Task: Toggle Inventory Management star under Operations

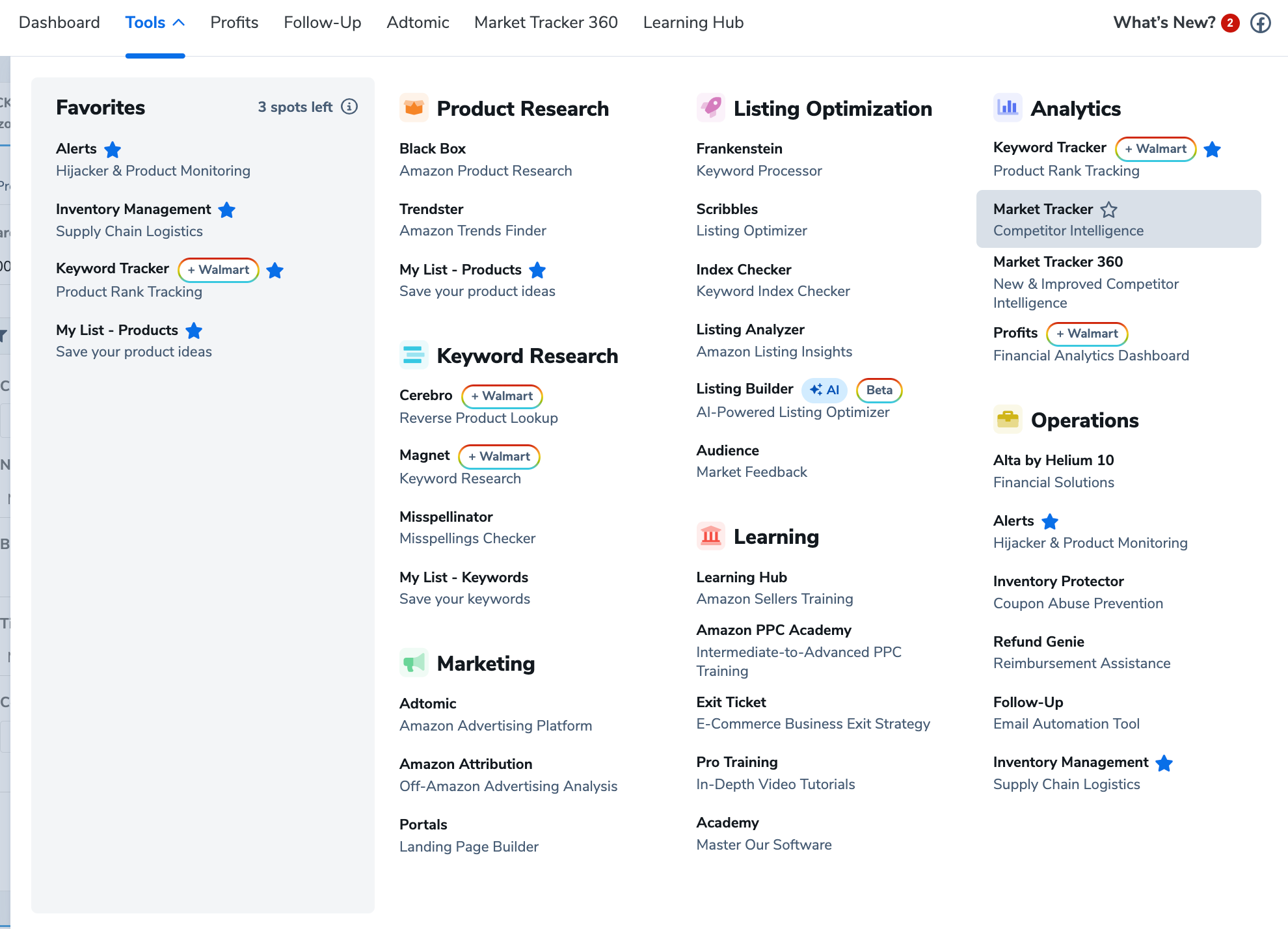Action: 1164,763
